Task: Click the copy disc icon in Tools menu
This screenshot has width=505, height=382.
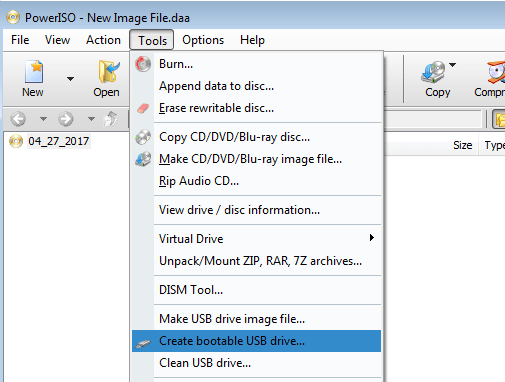Action: pos(143,137)
